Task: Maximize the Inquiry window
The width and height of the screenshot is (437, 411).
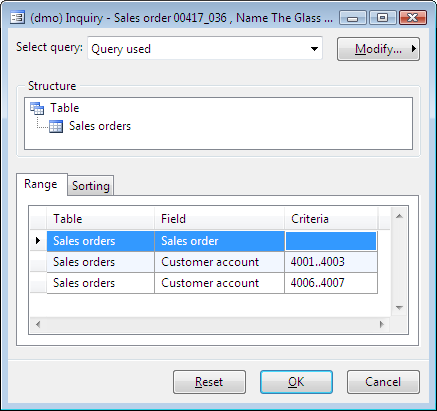Action: pyautogui.click(x=383, y=18)
